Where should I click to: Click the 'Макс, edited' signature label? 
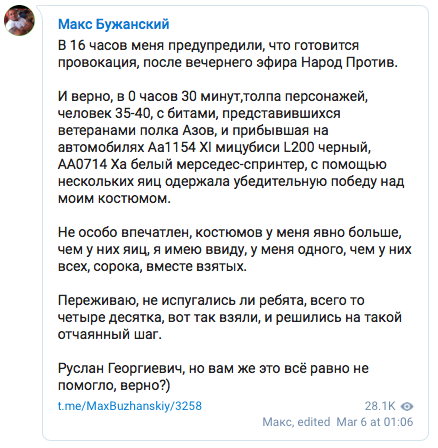296,422
